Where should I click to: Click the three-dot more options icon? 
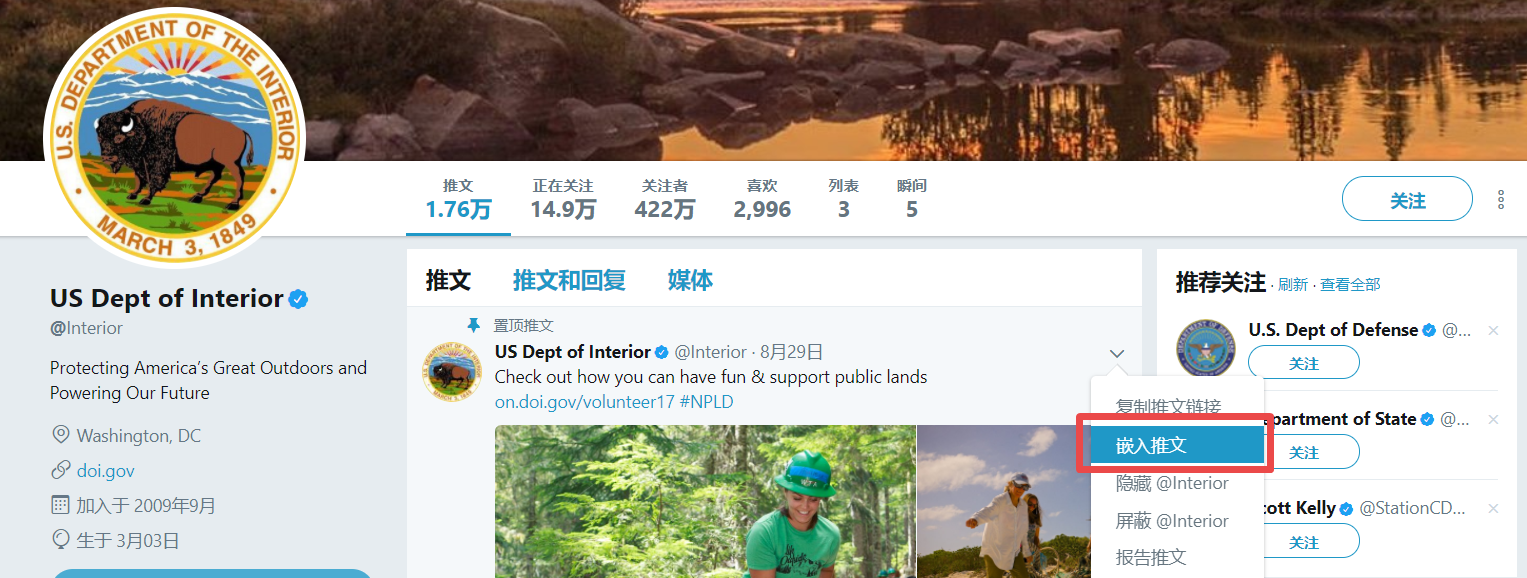(x=1501, y=199)
